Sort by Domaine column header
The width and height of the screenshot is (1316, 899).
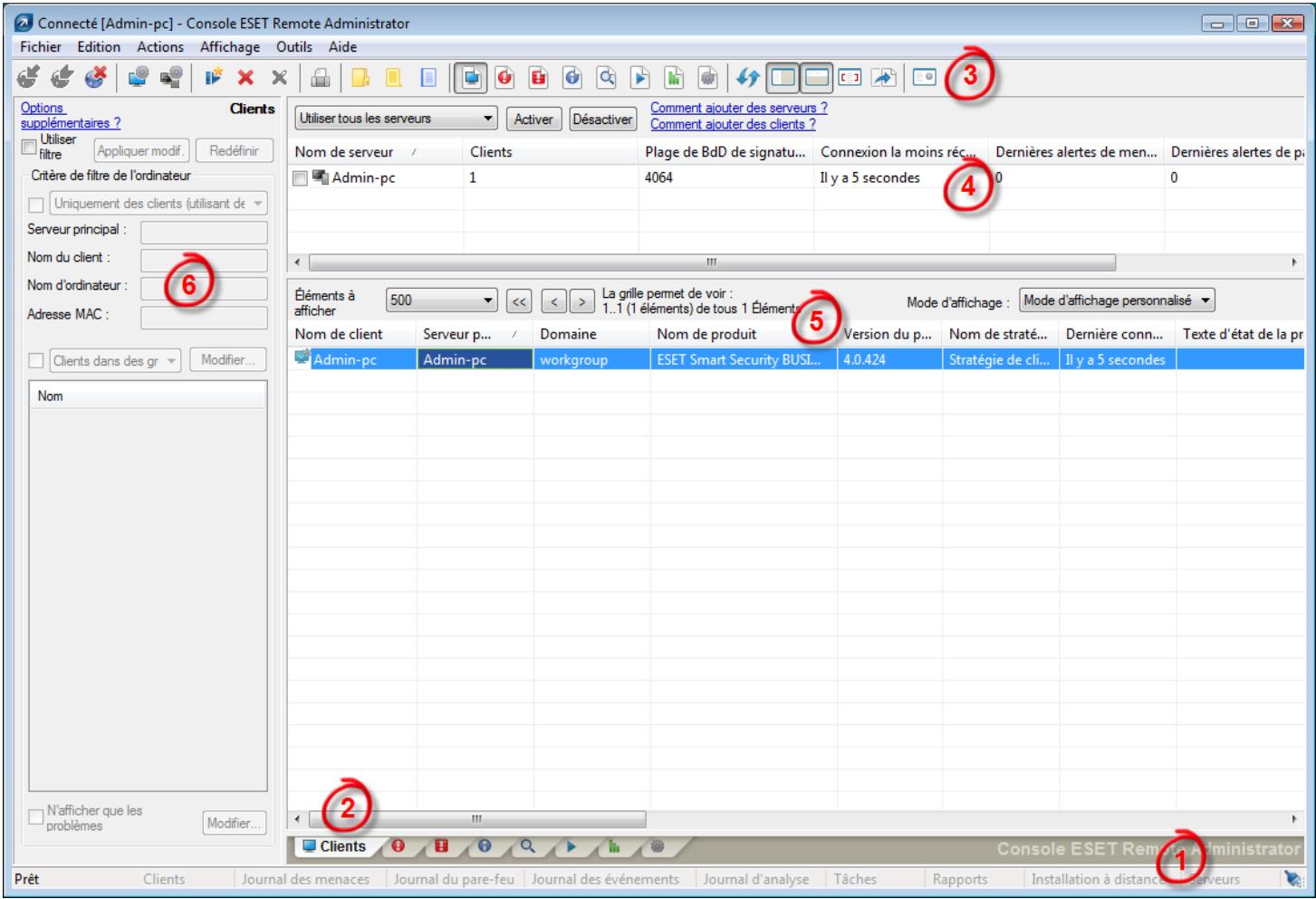(591, 334)
